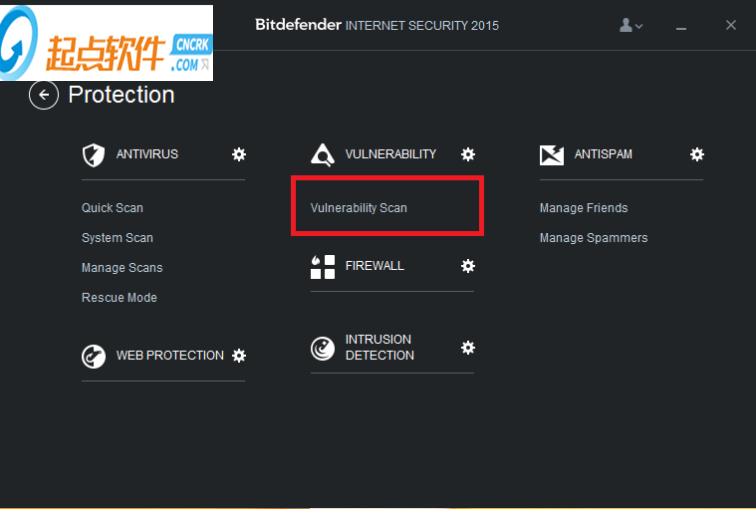The image size is (756, 509).
Task: Open Manage Spammers list
Action: 593,238
